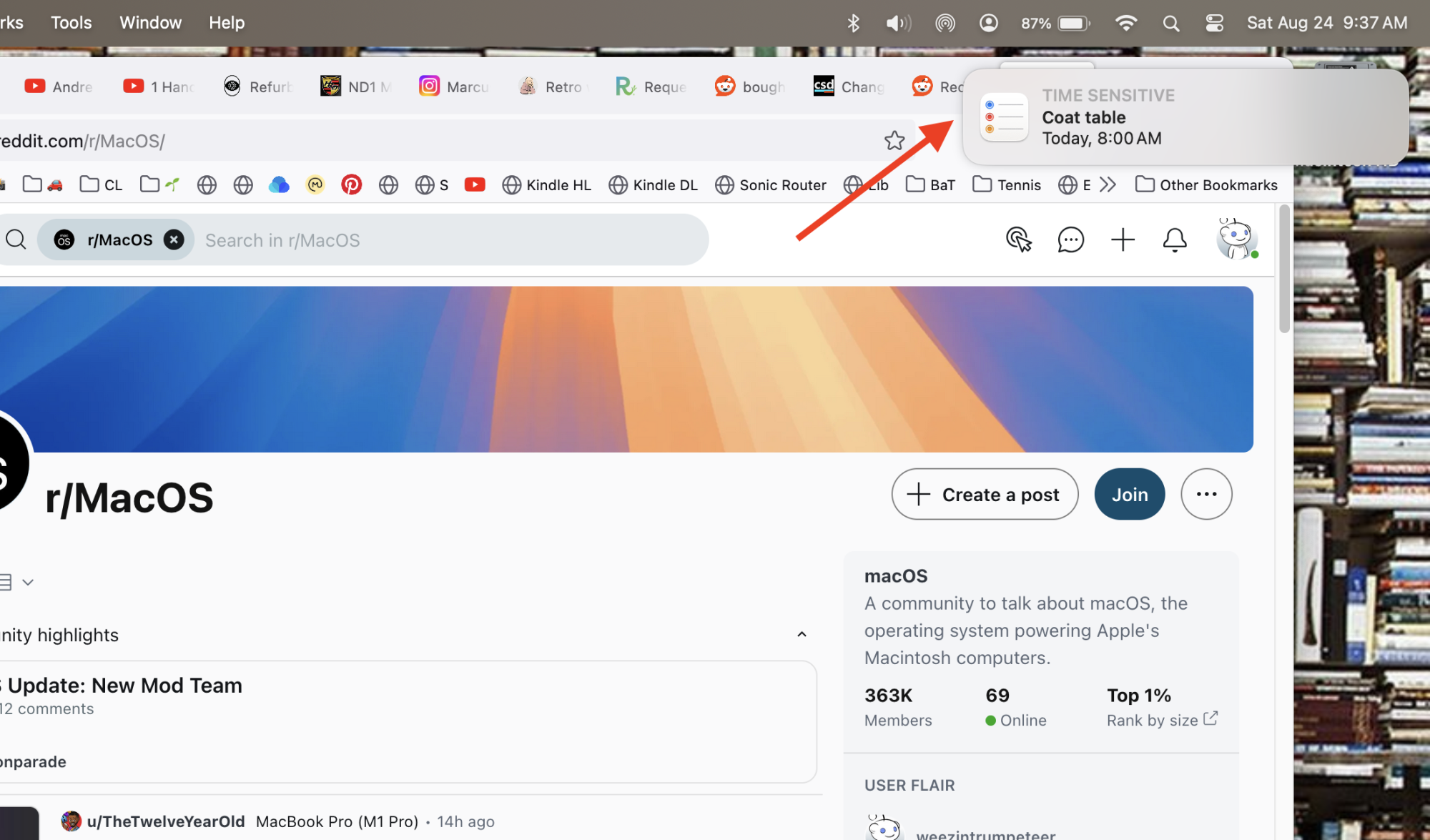
Task: Open the Window menu
Action: click(150, 23)
